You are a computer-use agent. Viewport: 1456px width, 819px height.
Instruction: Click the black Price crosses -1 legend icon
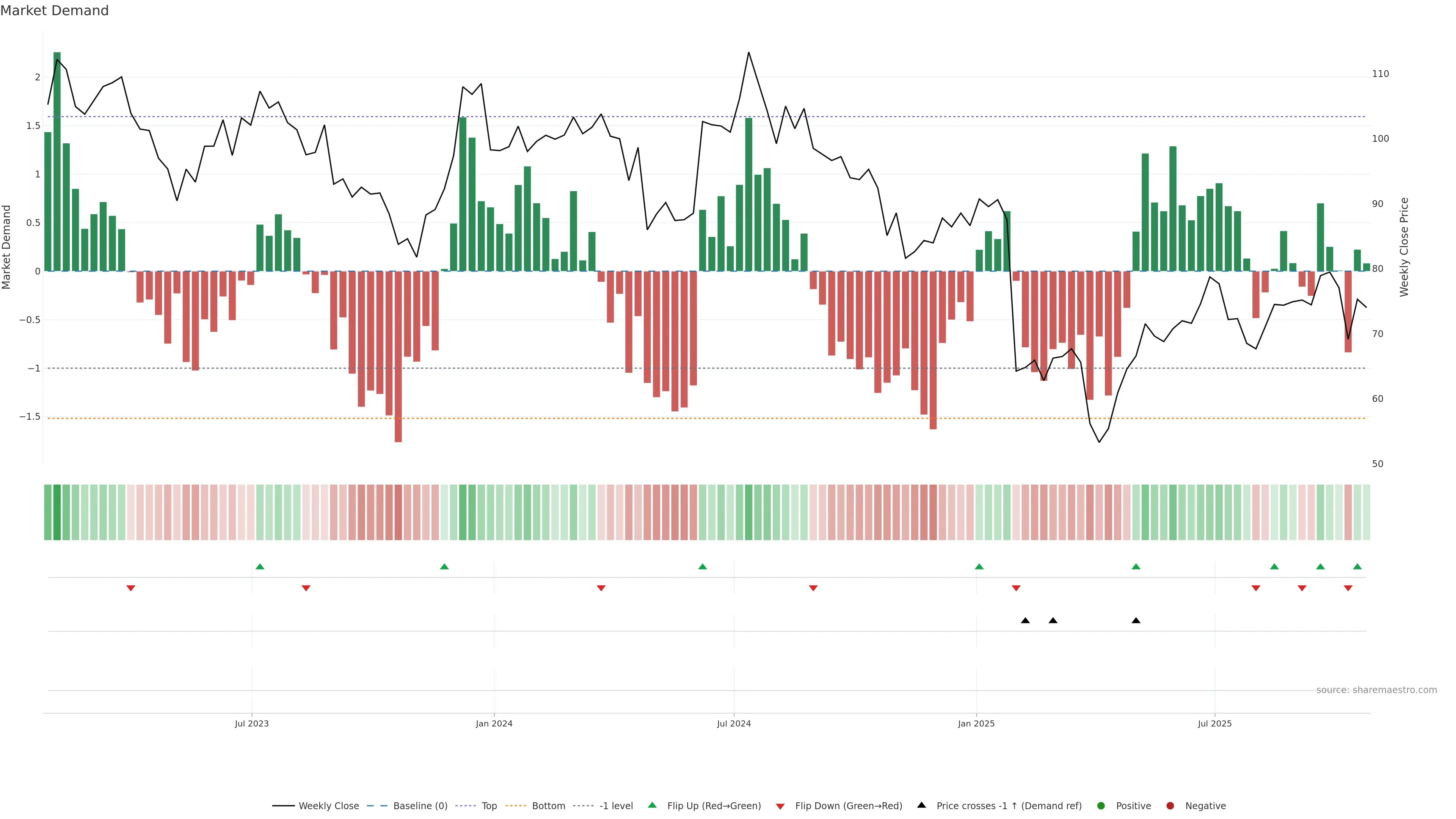[921, 805]
